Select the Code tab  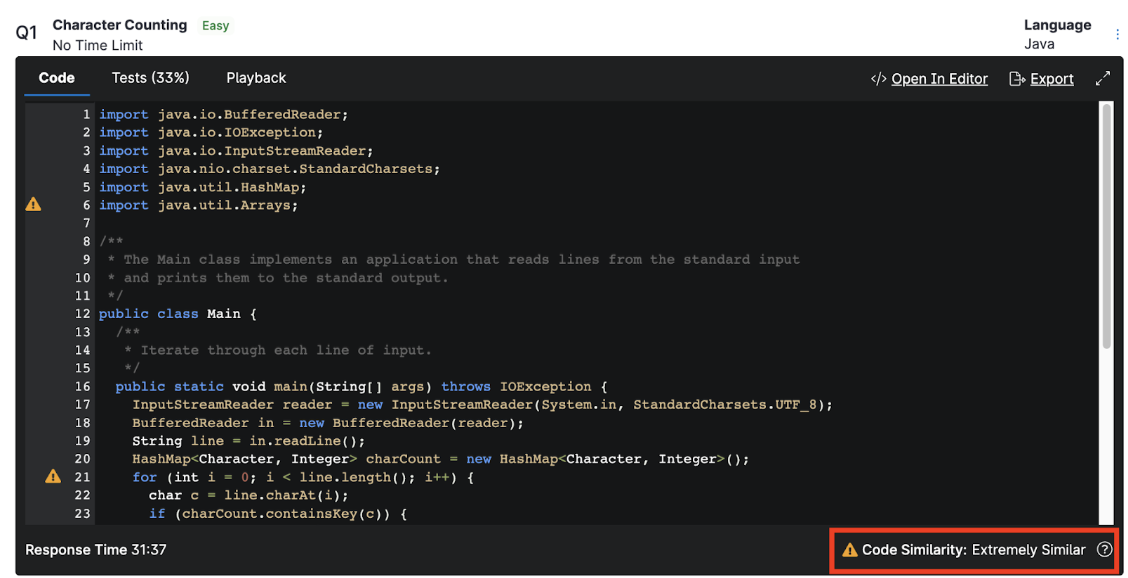coord(56,78)
